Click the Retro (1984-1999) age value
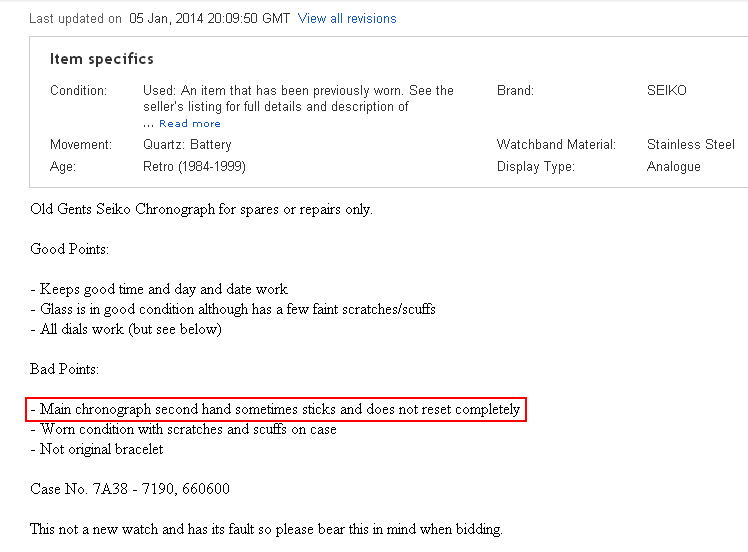The height and width of the screenshot is (552, 748). click(x=194, y=166)
